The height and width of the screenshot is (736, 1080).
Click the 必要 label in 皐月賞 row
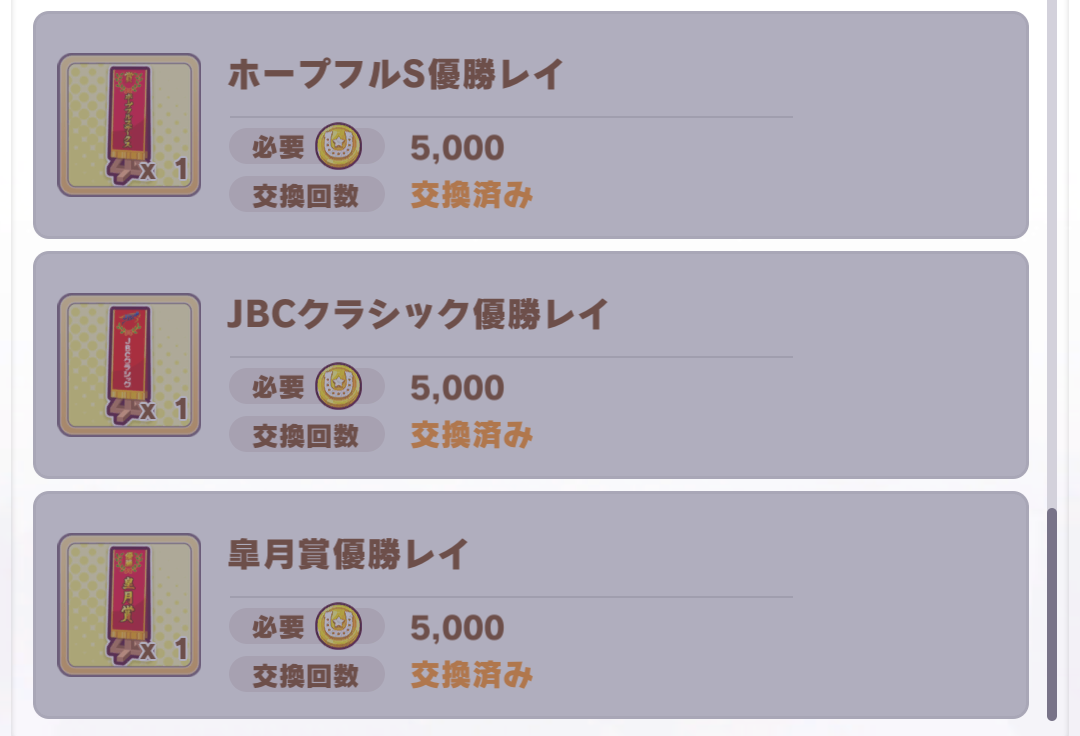[x=278, y=627]
